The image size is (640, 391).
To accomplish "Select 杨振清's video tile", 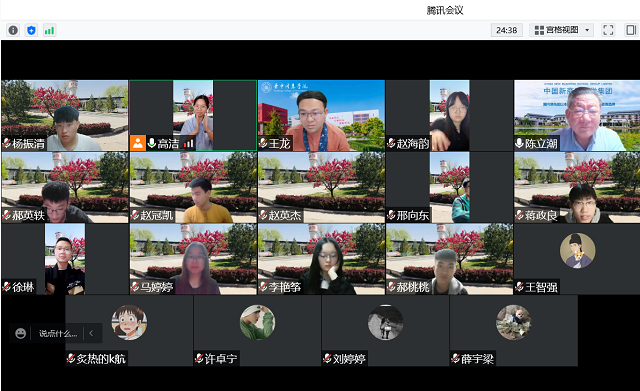I will coord(65,116).
